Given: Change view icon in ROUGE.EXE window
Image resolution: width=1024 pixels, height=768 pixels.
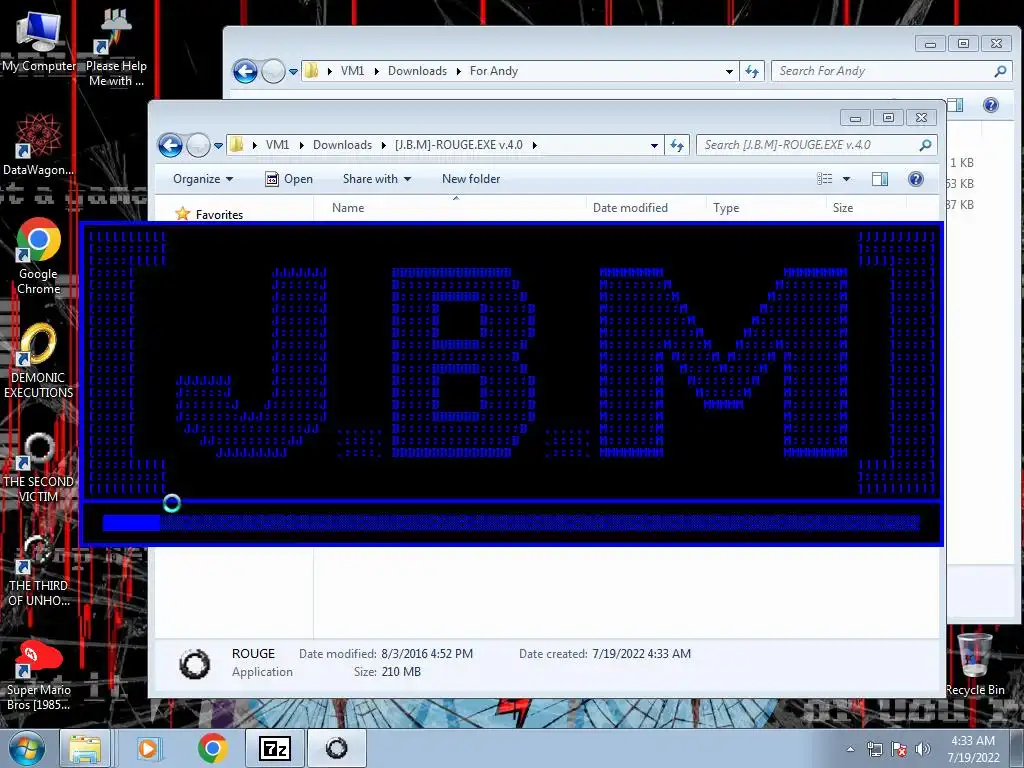Looking at the screenshot, I should coord(825,179).
